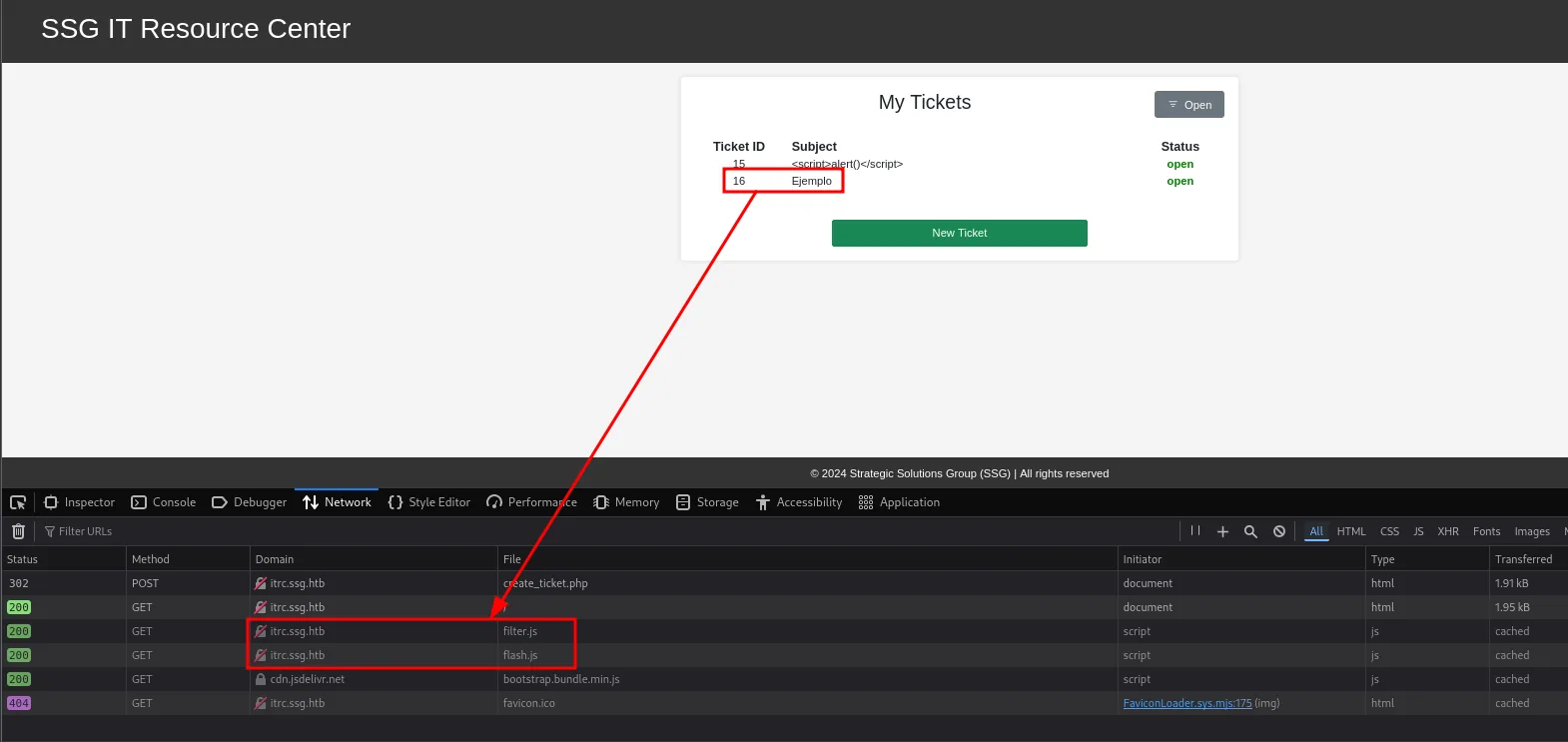
Task: Click the New Ticket button
Action: point(960,233)
